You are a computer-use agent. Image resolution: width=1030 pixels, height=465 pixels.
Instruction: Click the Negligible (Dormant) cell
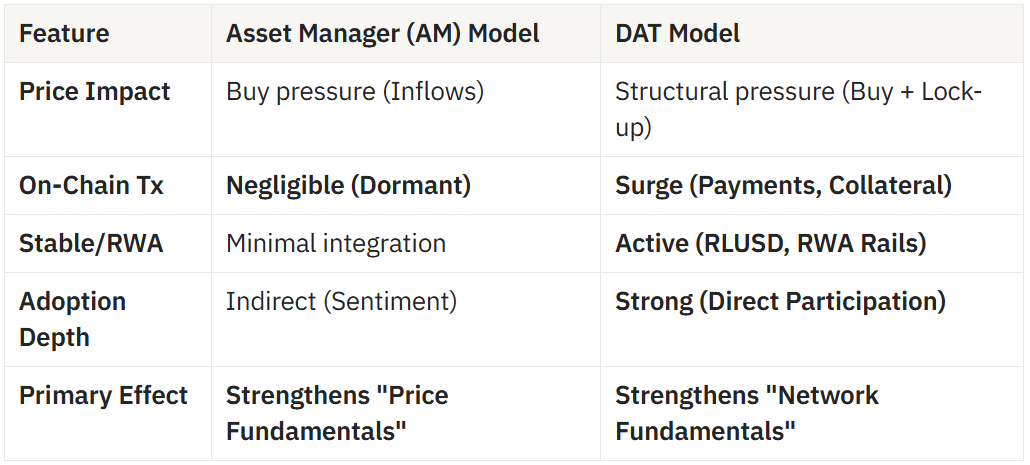[x=348, y=186]
